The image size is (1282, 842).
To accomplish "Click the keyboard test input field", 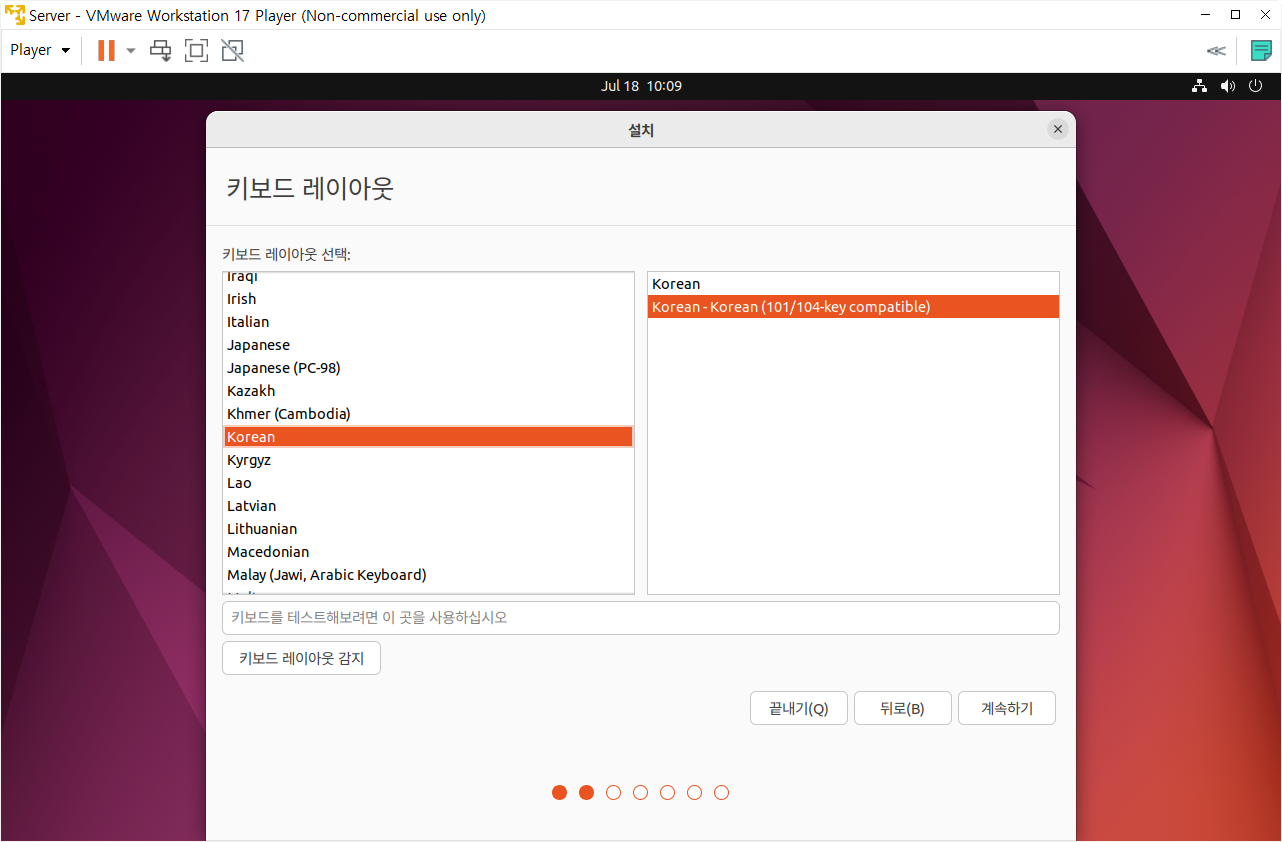I will coord(641,618).
